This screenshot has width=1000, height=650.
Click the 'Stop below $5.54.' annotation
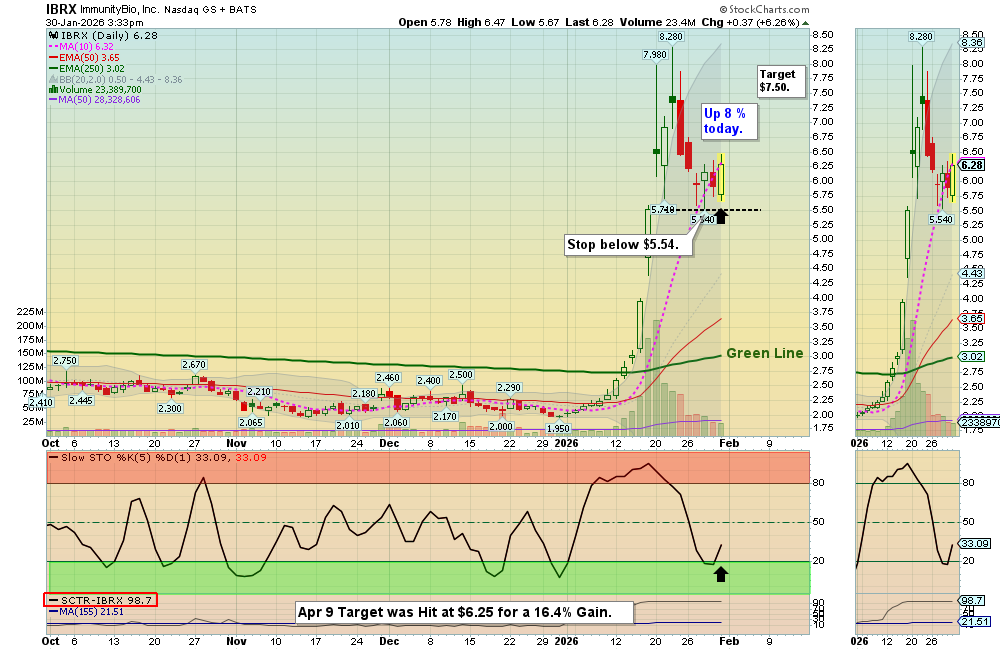[x=624, y=244]
